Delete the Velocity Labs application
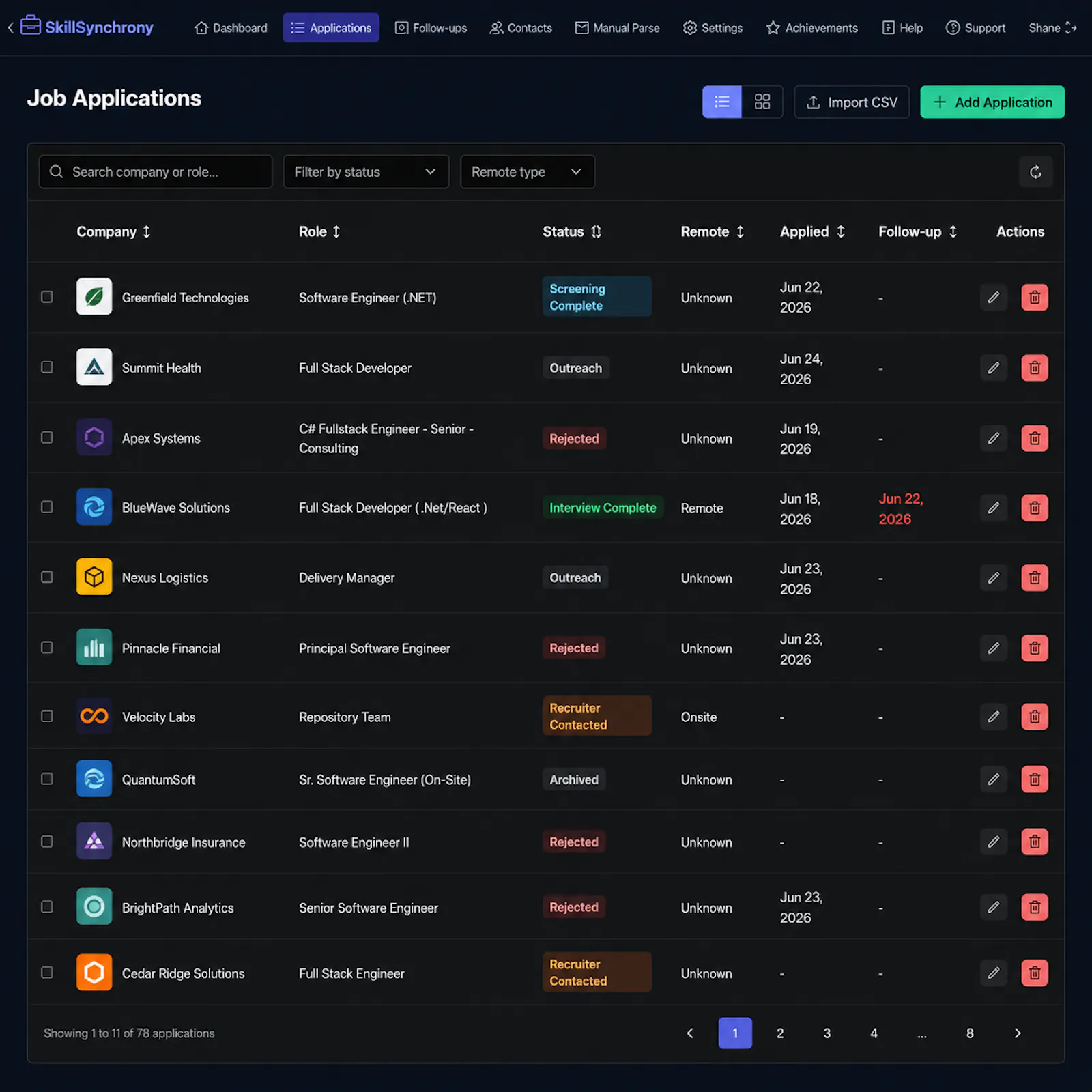The image size is (1092, 1092). [x=1035, y=717]
